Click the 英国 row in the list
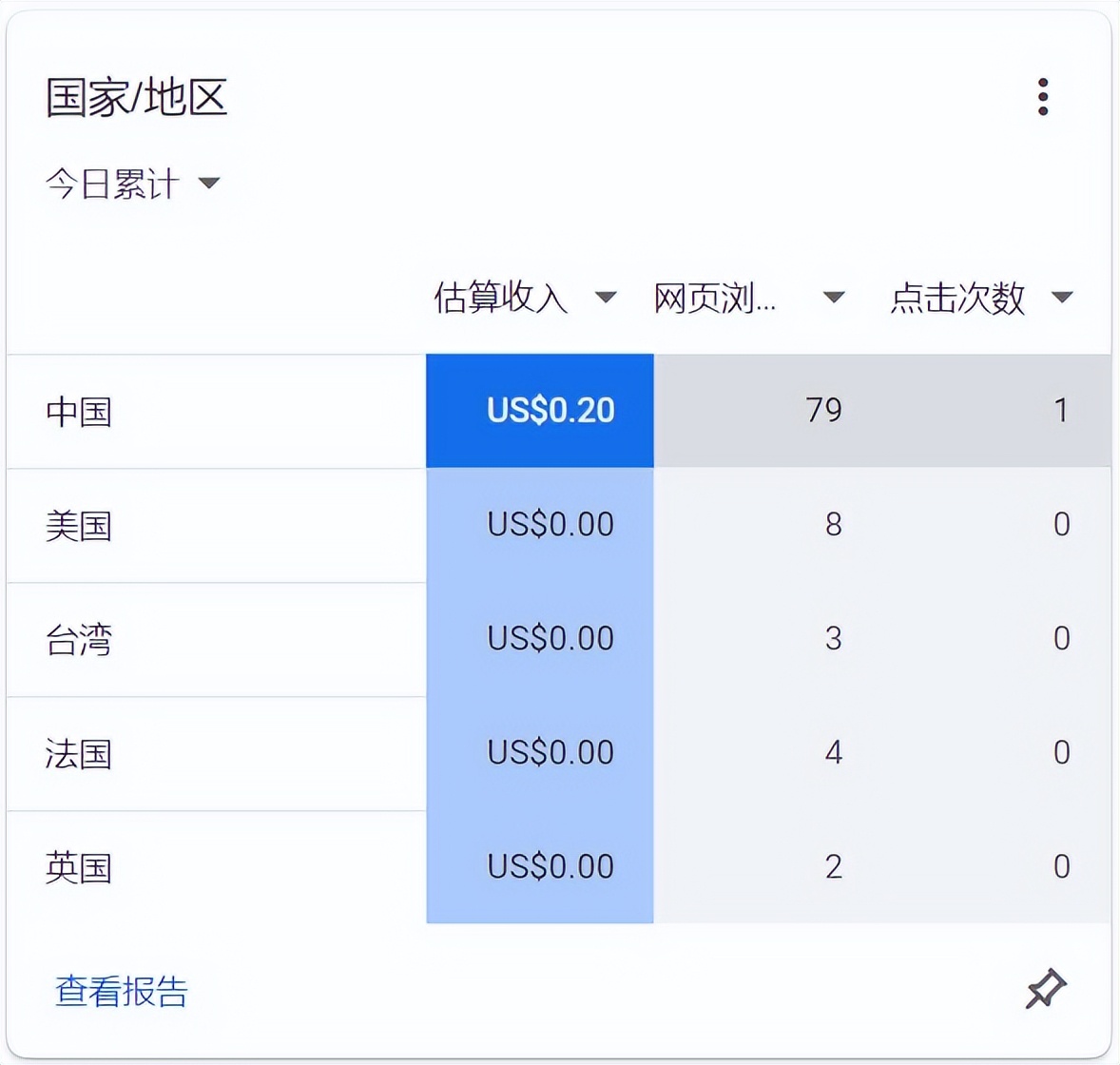The height and width of the screenshot is (1065, 1120). click(80, 867)
